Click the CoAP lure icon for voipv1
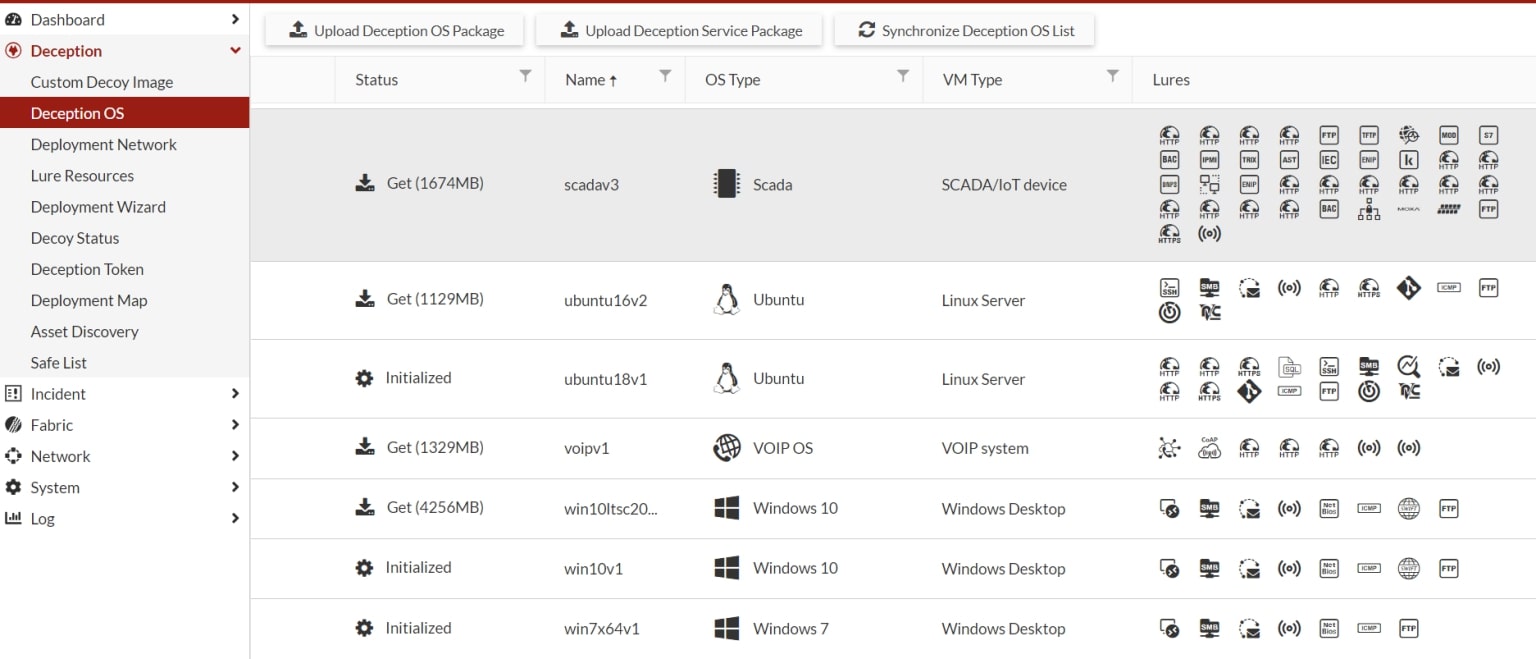Image resolution: width=1536 pixels, height=659 pixels. [1209, 448]
